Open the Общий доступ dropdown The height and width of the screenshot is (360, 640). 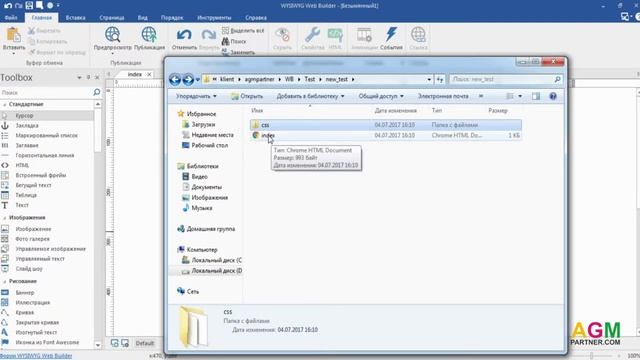[381, 96]
